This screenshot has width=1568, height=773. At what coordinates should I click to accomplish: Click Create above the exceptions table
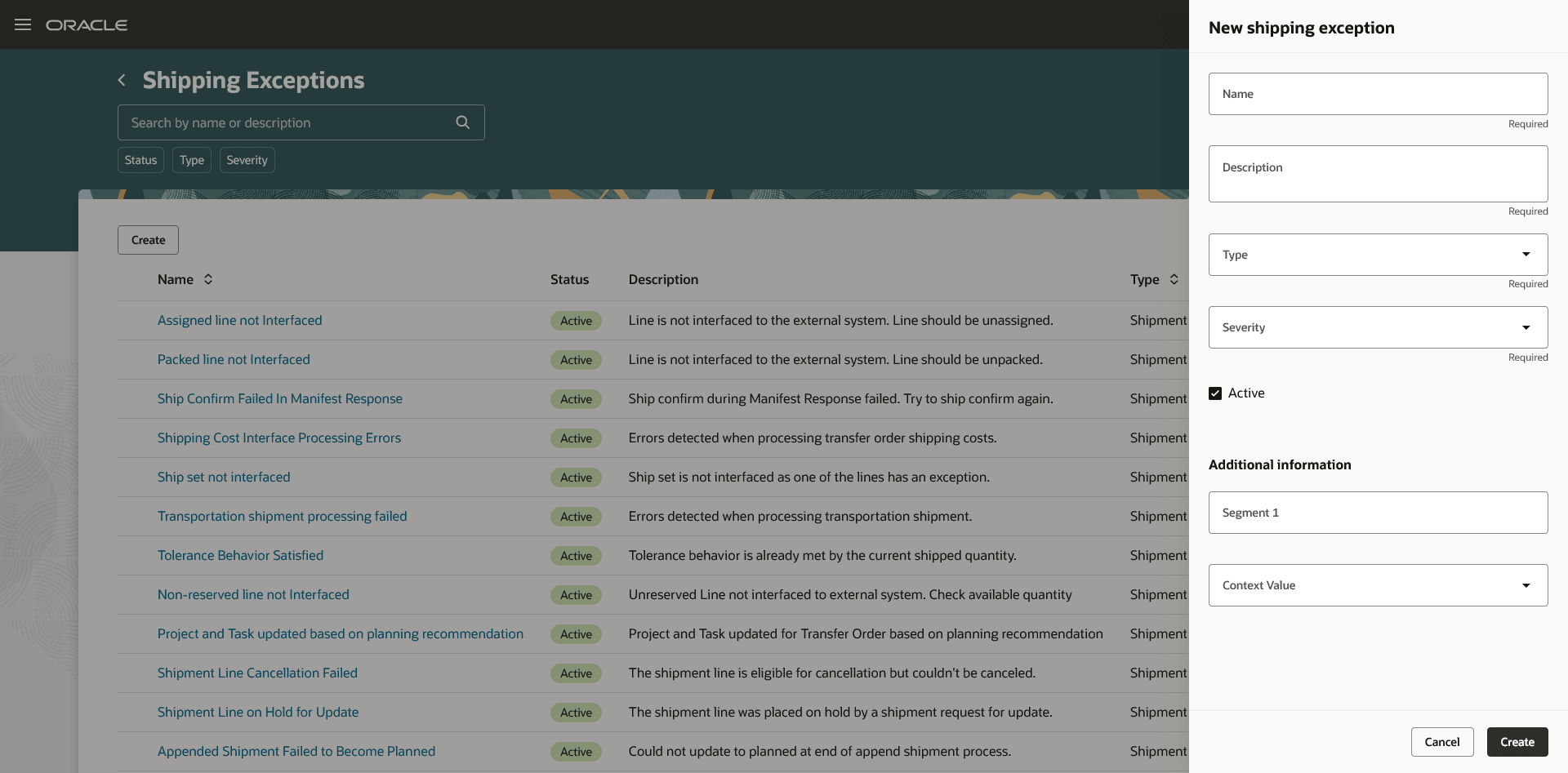(147, 239)
